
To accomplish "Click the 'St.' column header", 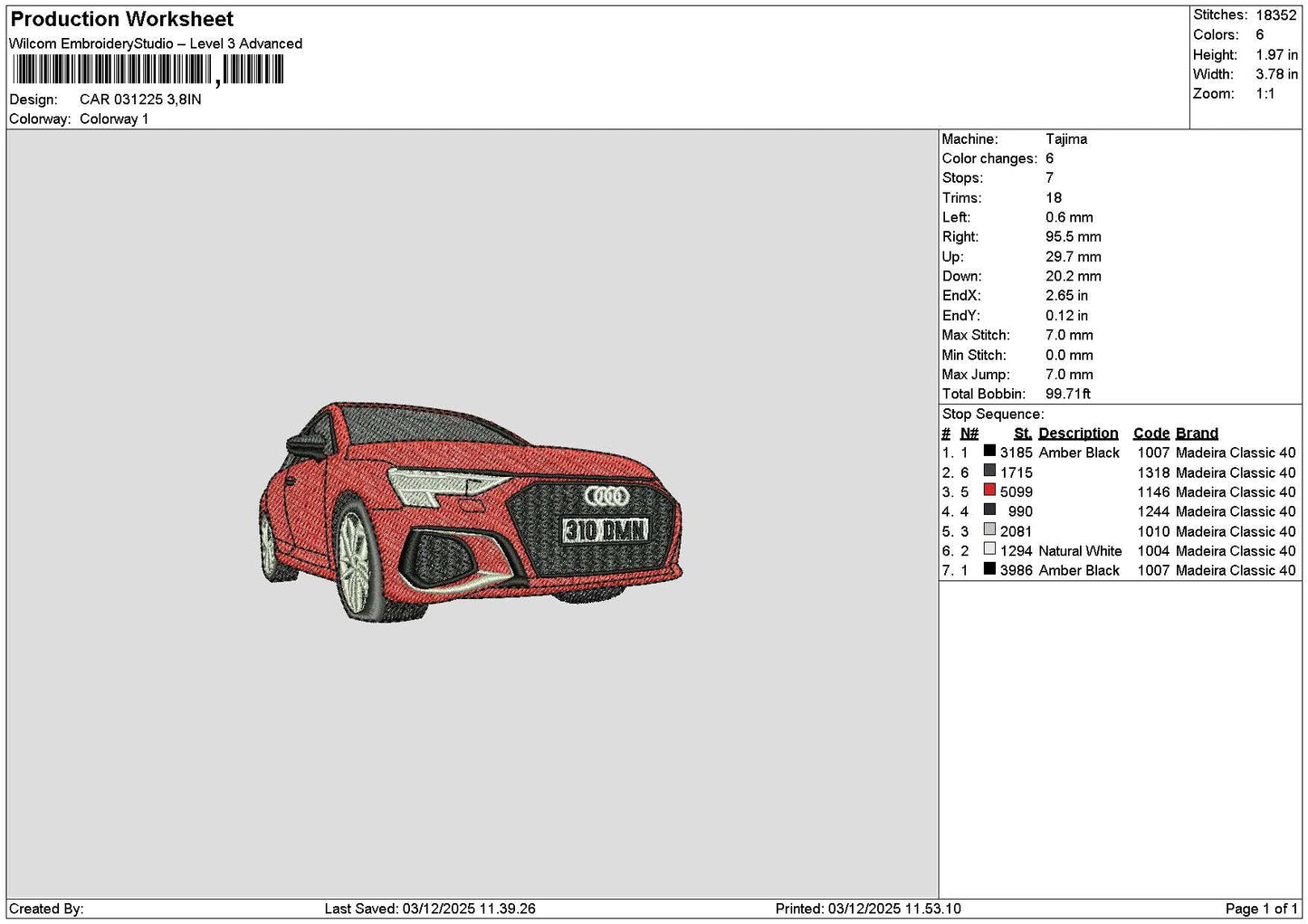I will pyautogui.click(x=1023, y=433).
